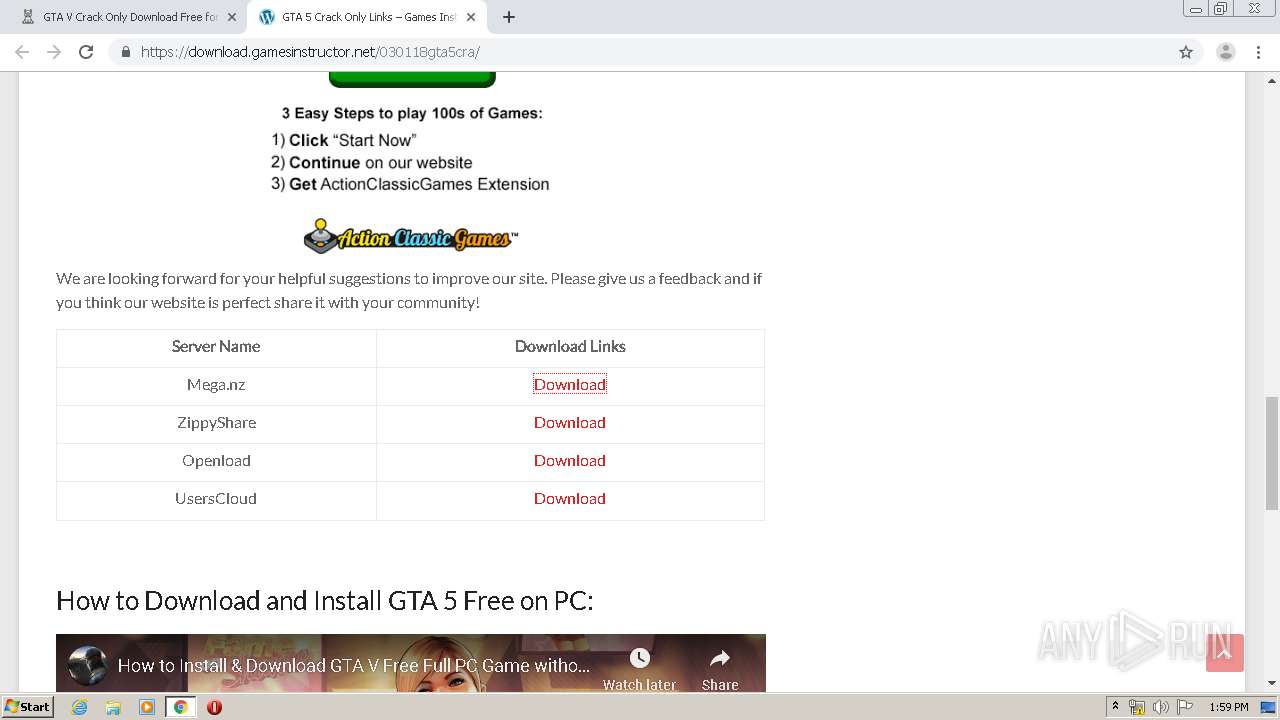Open the YouTube video title link
This screenshot has height=720, width=1280.
[x=354, y=665]
